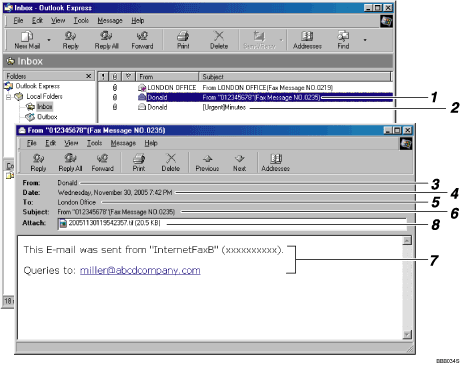
Task: Click Reply All in the Inbox toolbar
Action: (x=106, y=40)
